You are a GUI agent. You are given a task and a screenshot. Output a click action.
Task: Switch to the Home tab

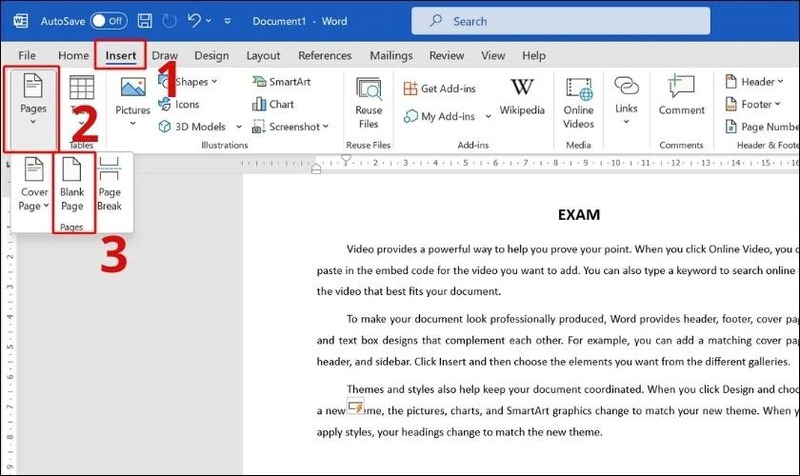click(73, 55)
